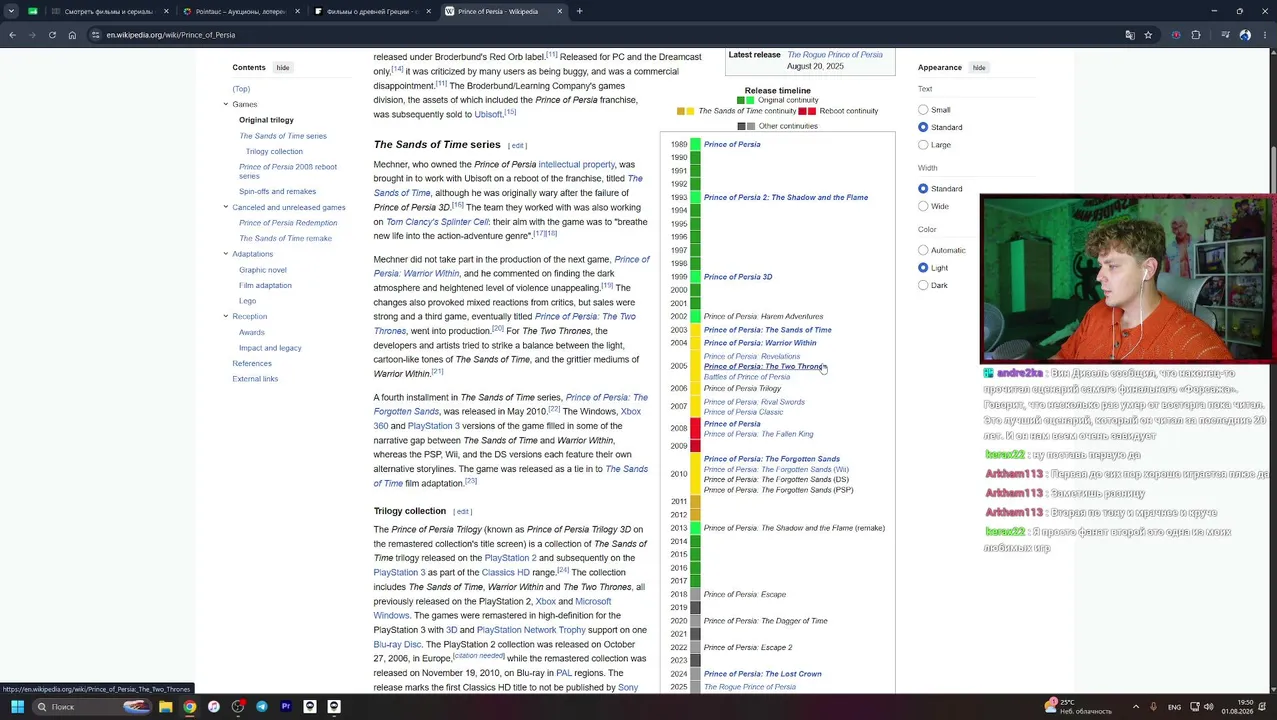The width and height of the screenshot is (1277, 720).
Task: Open File Explorer from the taskbar
Action: (x=165, y=706)
